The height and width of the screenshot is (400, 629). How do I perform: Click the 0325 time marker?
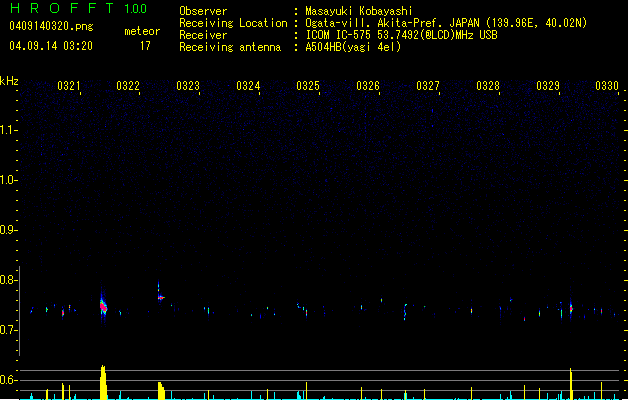[308, 85]
